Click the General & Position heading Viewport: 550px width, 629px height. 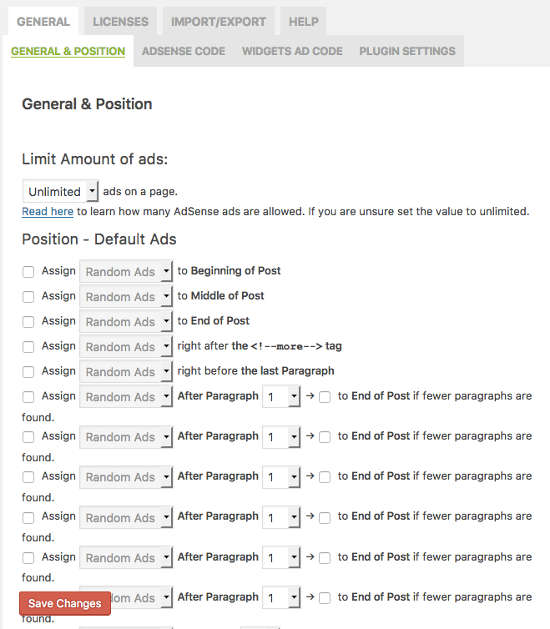tap(87, 104)
